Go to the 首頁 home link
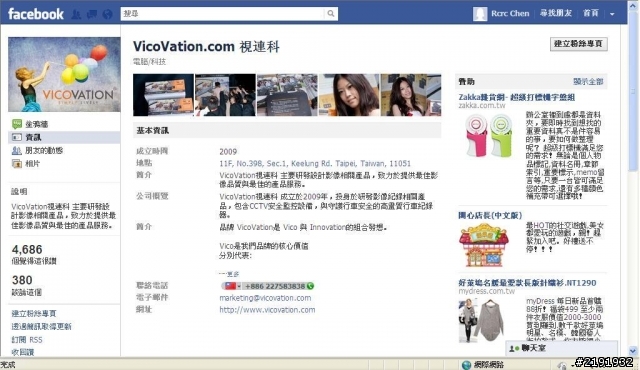This screenshot has width=640, height=370. (590, 13)
